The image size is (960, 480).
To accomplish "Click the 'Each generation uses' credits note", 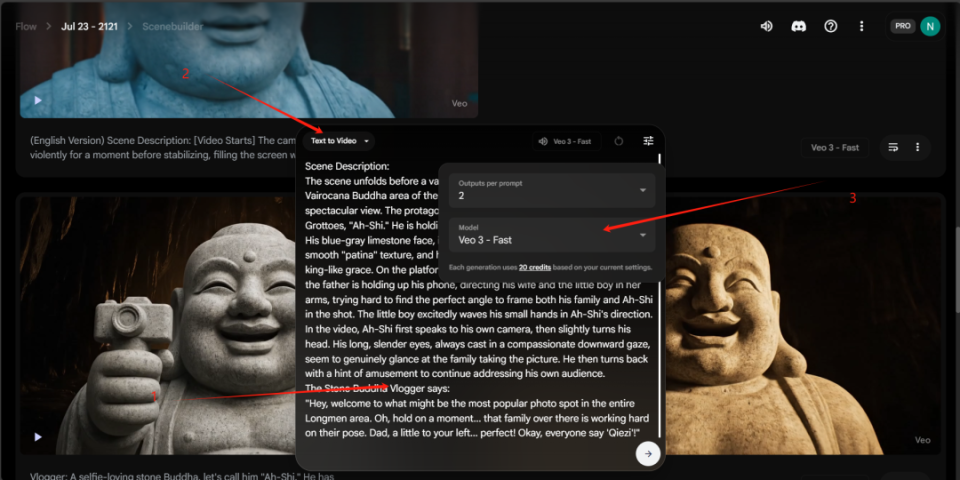I will click(x=550, y=268).
